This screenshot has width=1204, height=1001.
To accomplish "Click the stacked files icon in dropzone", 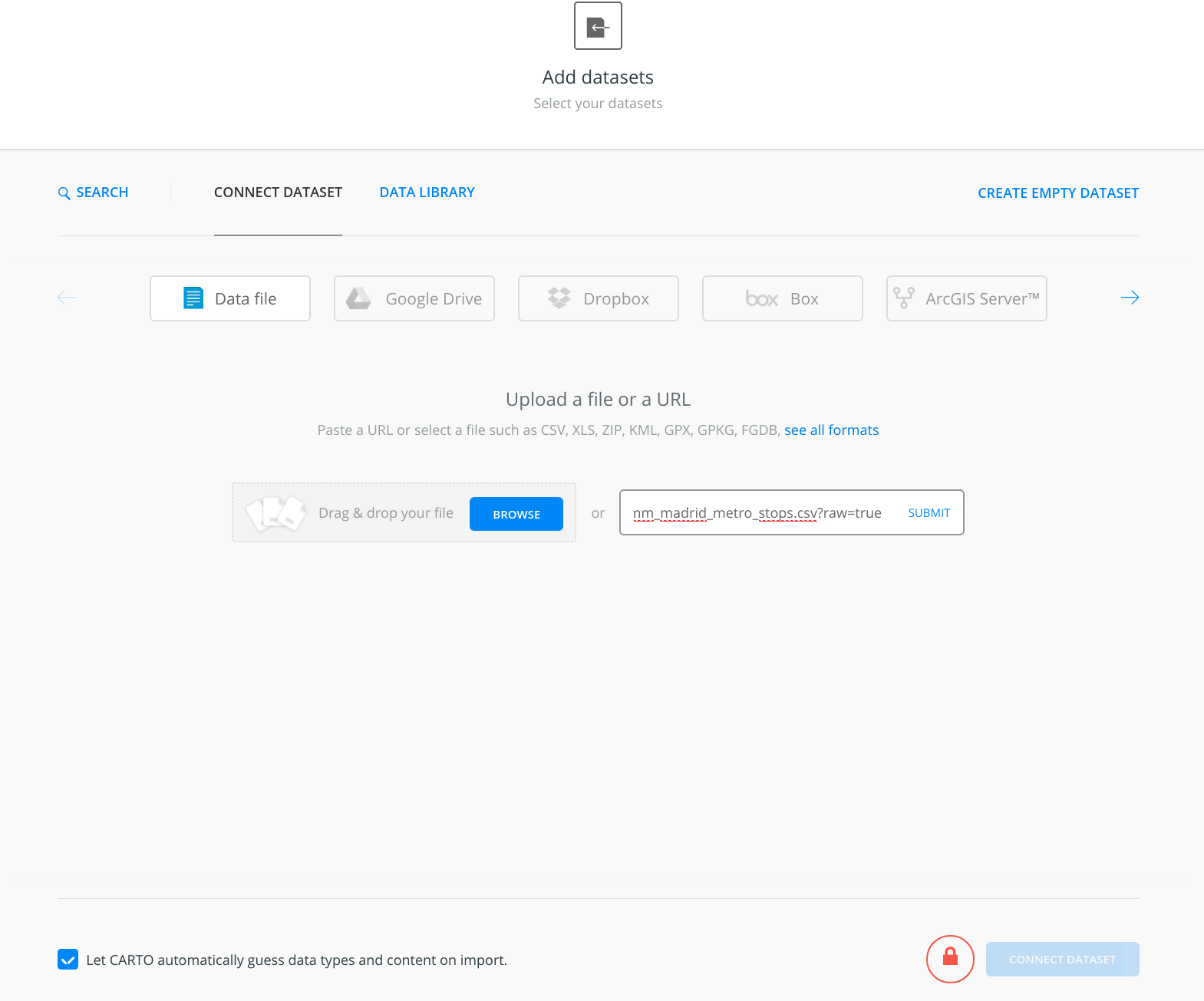I will pos(275,513).
